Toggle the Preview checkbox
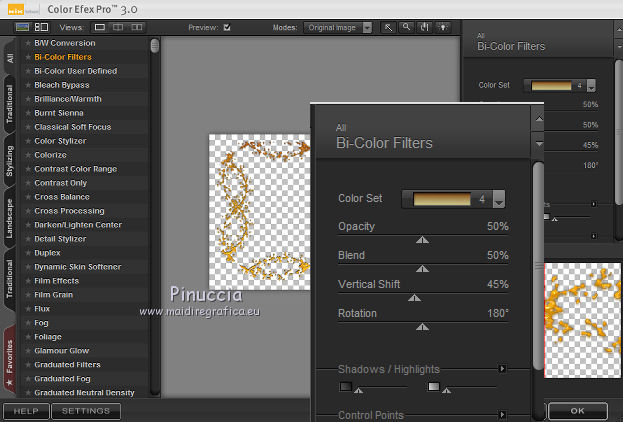 click(x=227, y=27)
